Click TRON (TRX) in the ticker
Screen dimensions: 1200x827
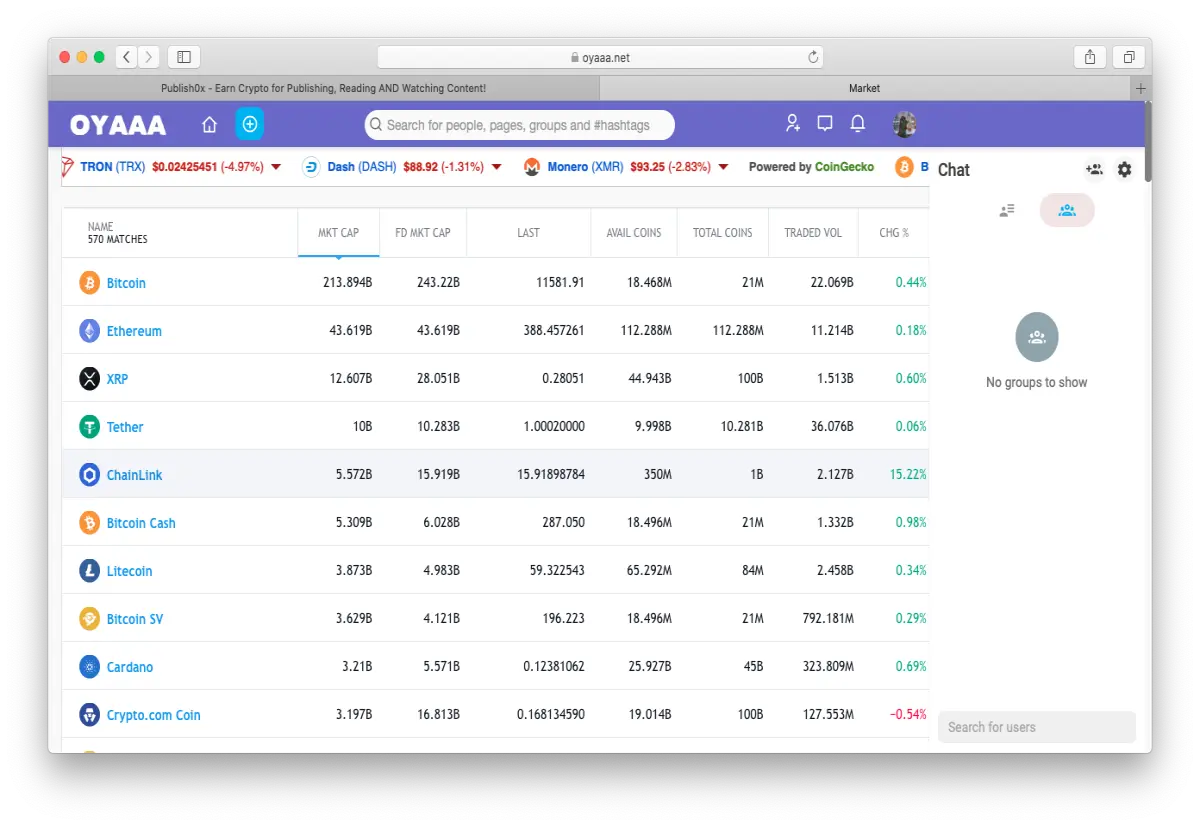[x=112, y=167]
